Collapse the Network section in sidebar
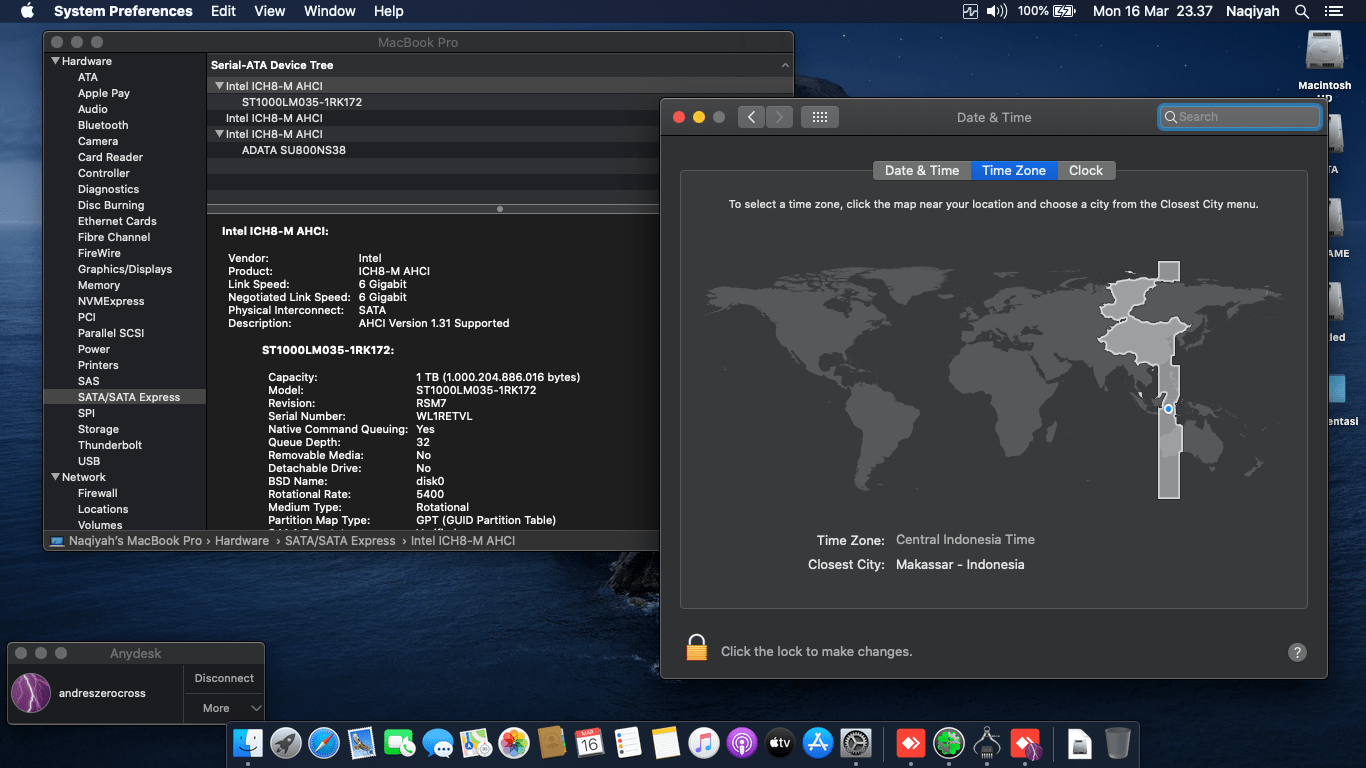Image resolution: width=1366 pixels, height=768 pixels. pyautogui.click(x=56, y=477)
